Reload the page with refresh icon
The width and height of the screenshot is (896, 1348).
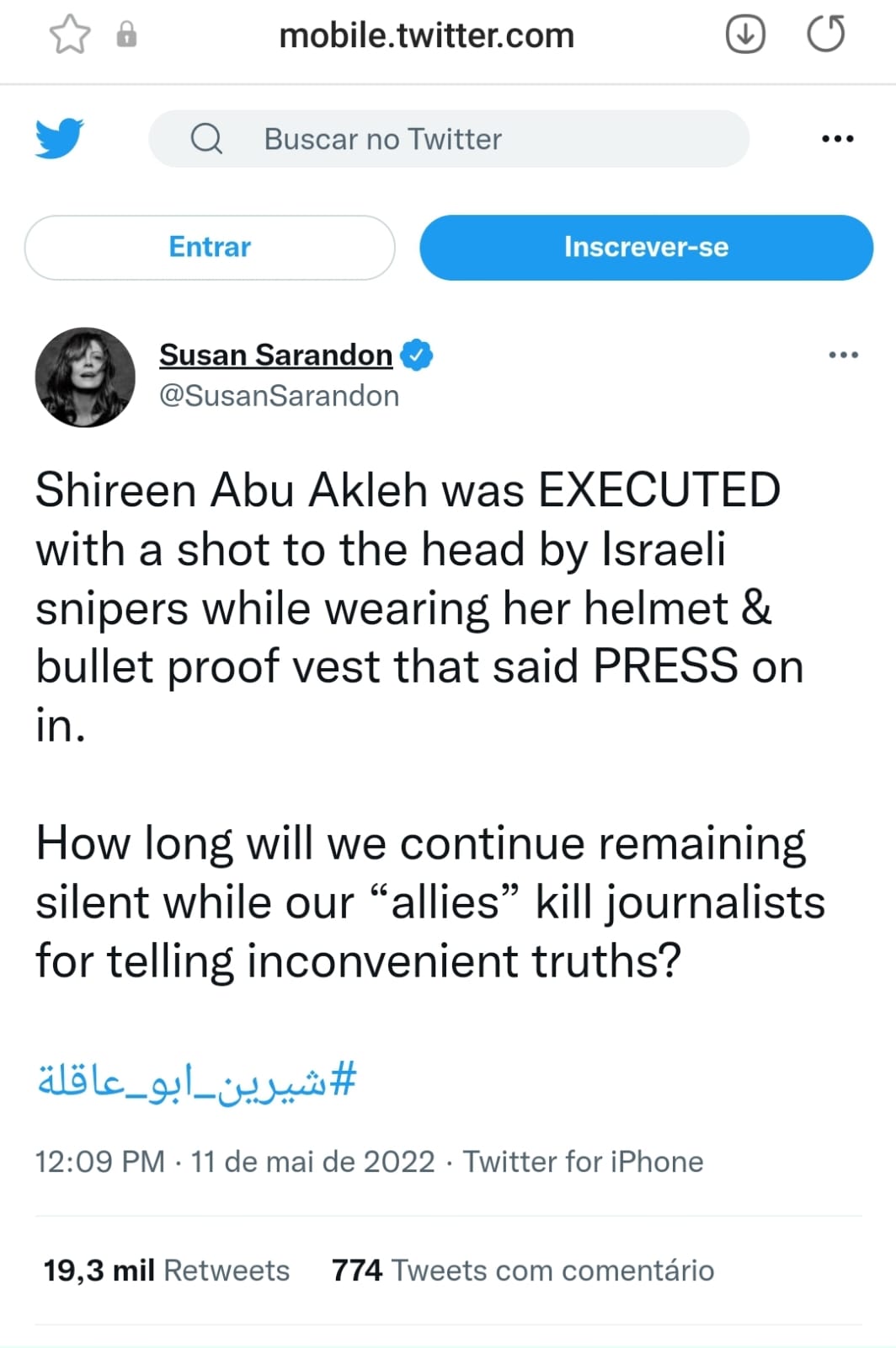[x=825, y=35]
